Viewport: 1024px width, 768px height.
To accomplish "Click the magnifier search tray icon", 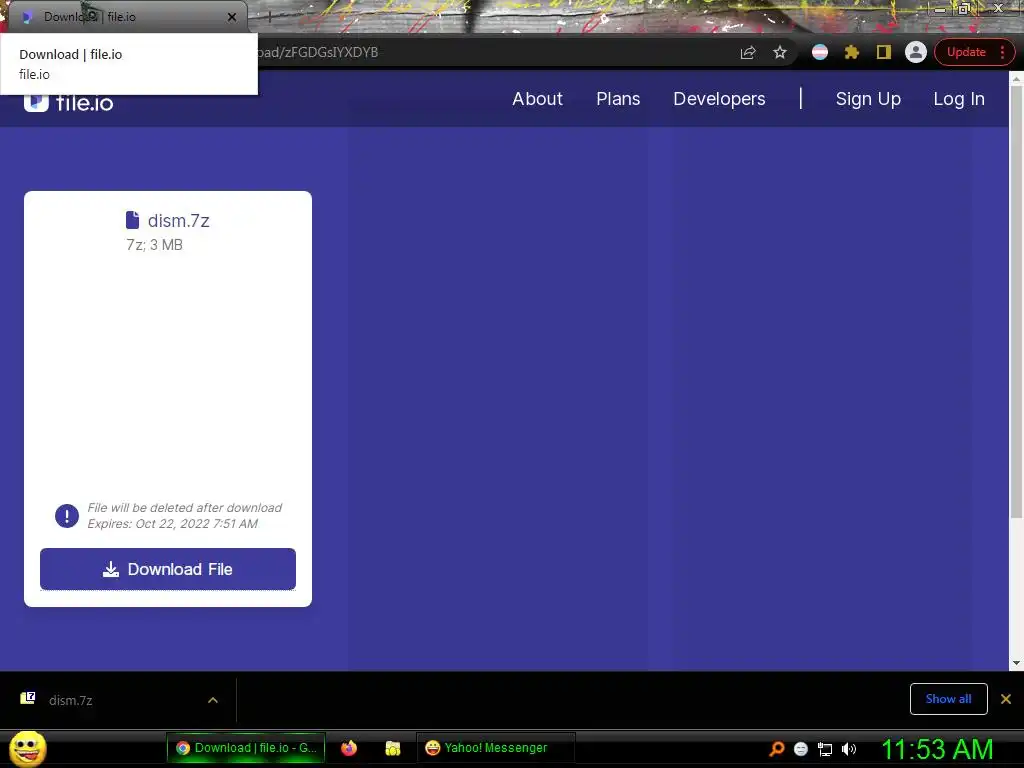I will (776, 748).
